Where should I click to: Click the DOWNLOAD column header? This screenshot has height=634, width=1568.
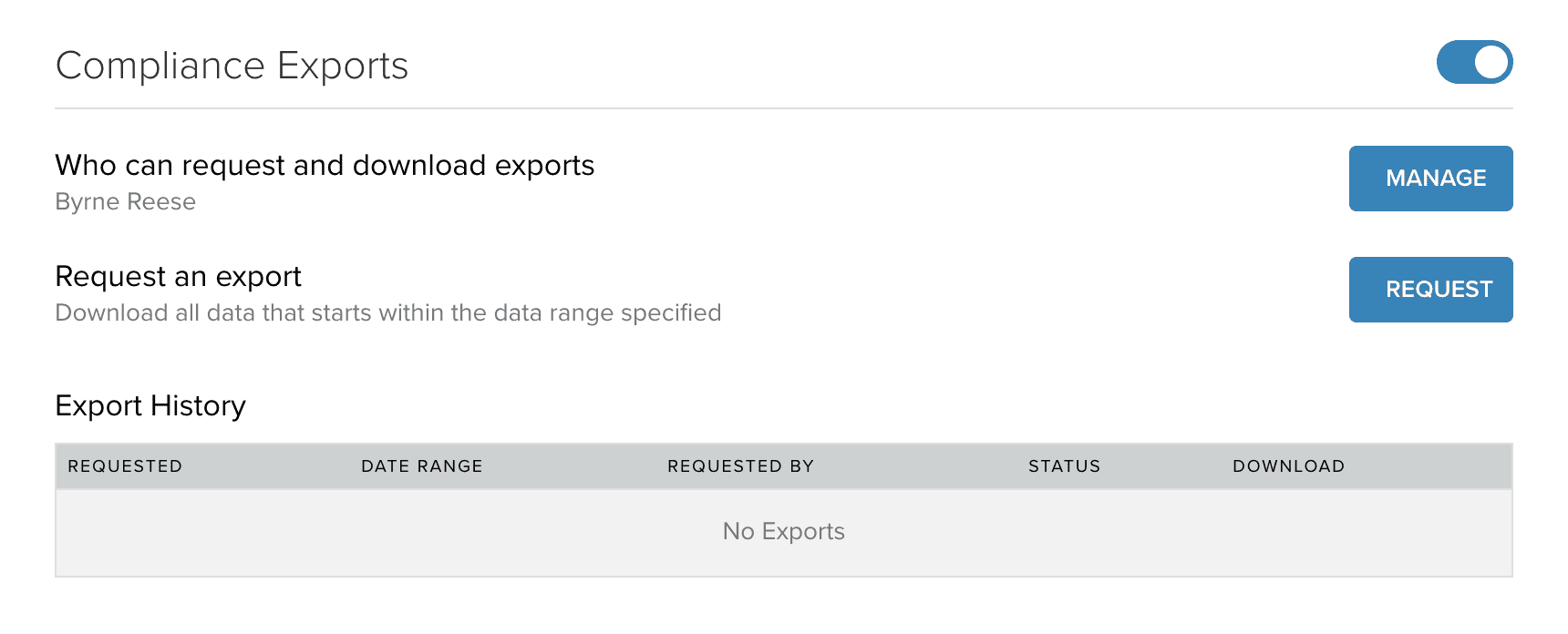[1288, 466]
